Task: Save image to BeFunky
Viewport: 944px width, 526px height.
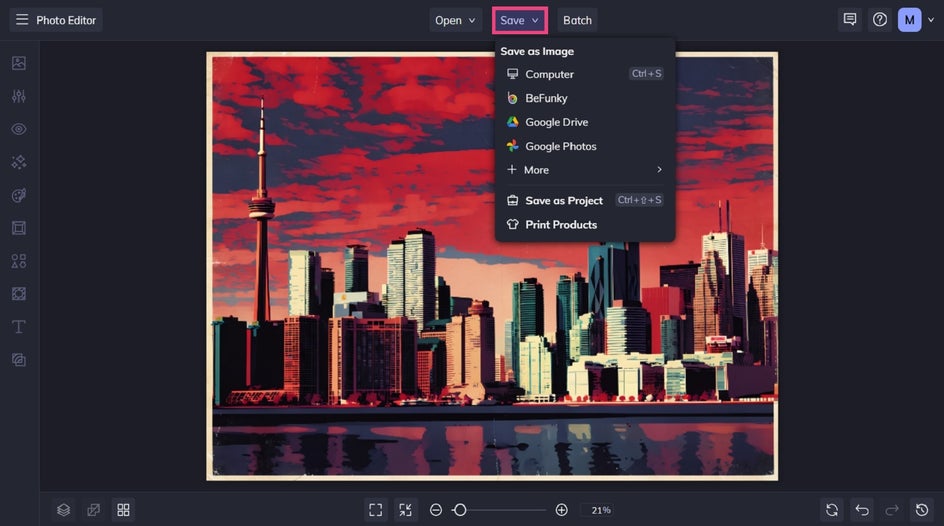Action: [585, 98]
